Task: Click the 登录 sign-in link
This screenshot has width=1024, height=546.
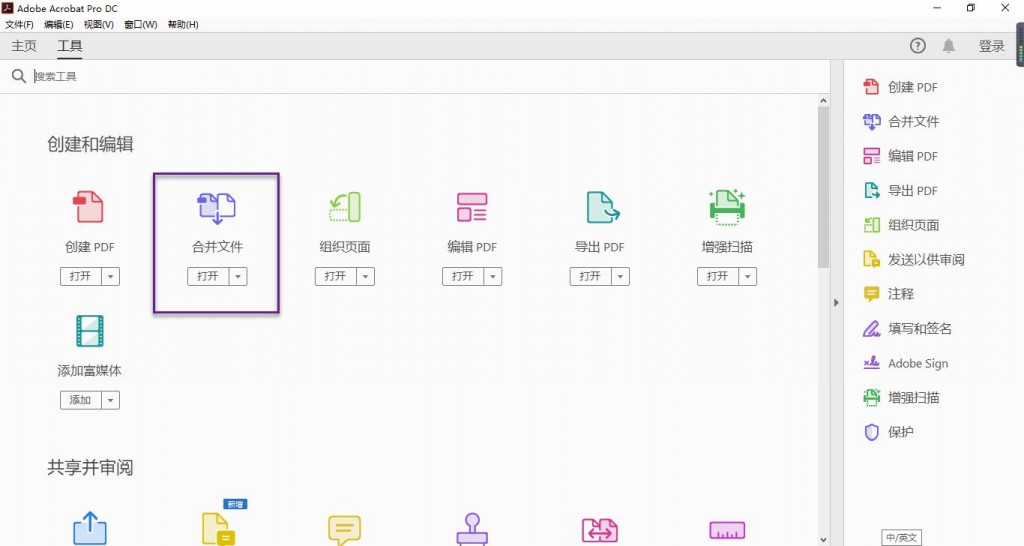Action: click(x=991, y=46)
